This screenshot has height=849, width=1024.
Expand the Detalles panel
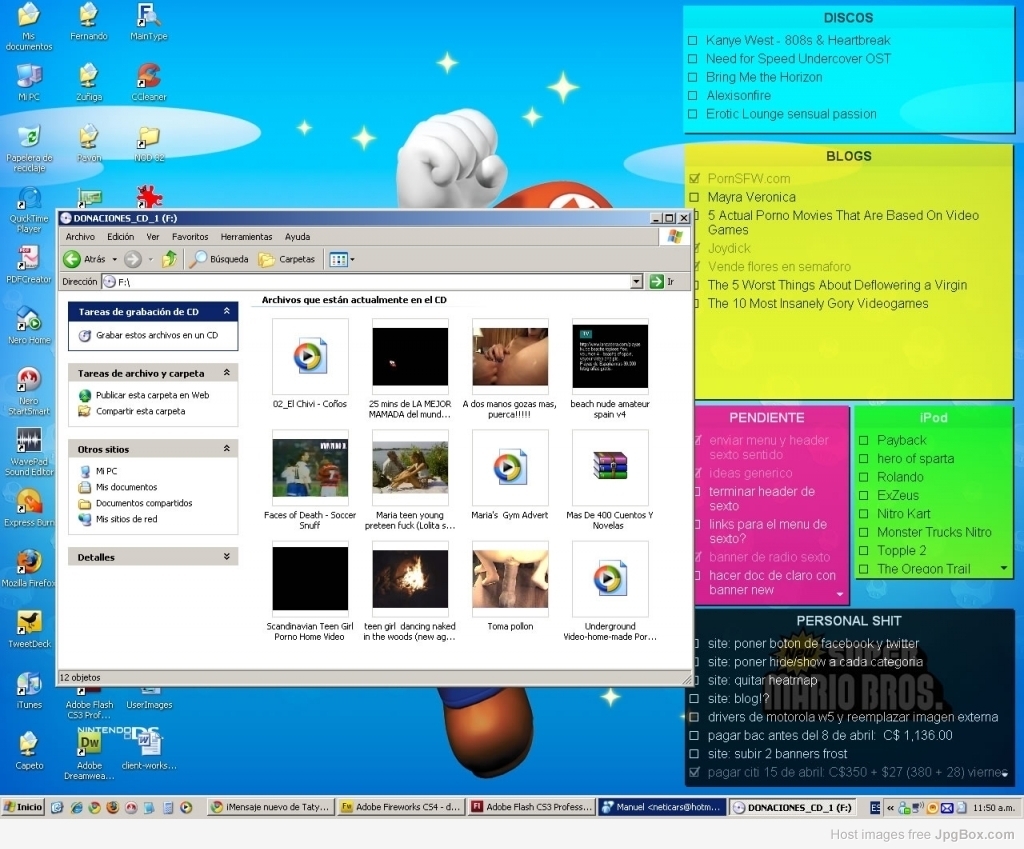tap(227, 556)
